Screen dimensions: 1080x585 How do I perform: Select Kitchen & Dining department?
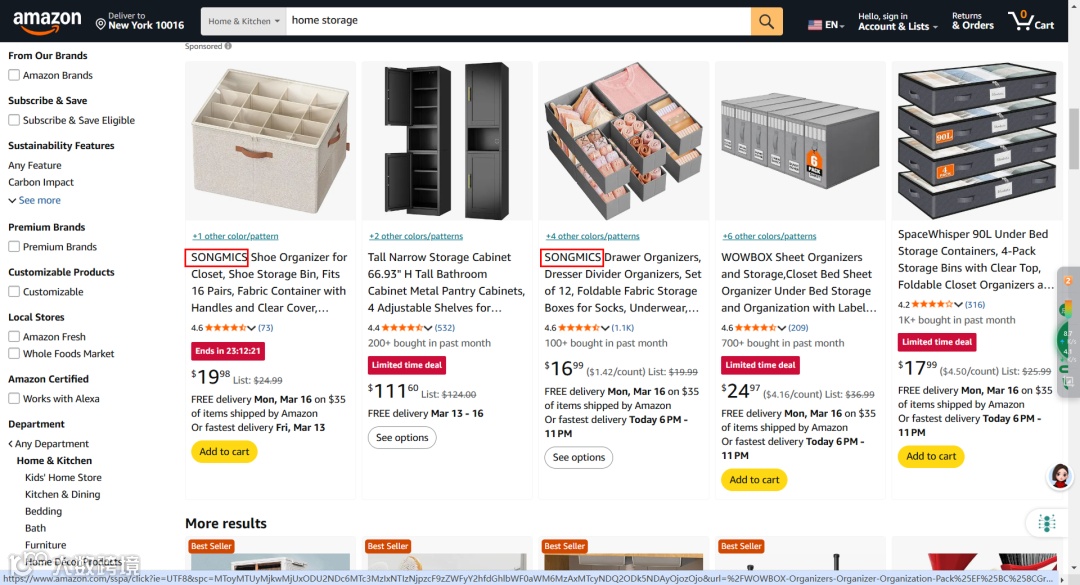tap(63, 494)
